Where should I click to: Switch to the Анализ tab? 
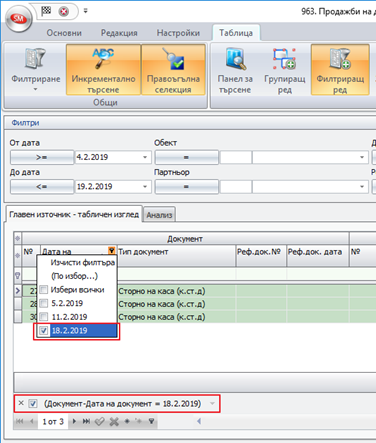tap(159, 215)
